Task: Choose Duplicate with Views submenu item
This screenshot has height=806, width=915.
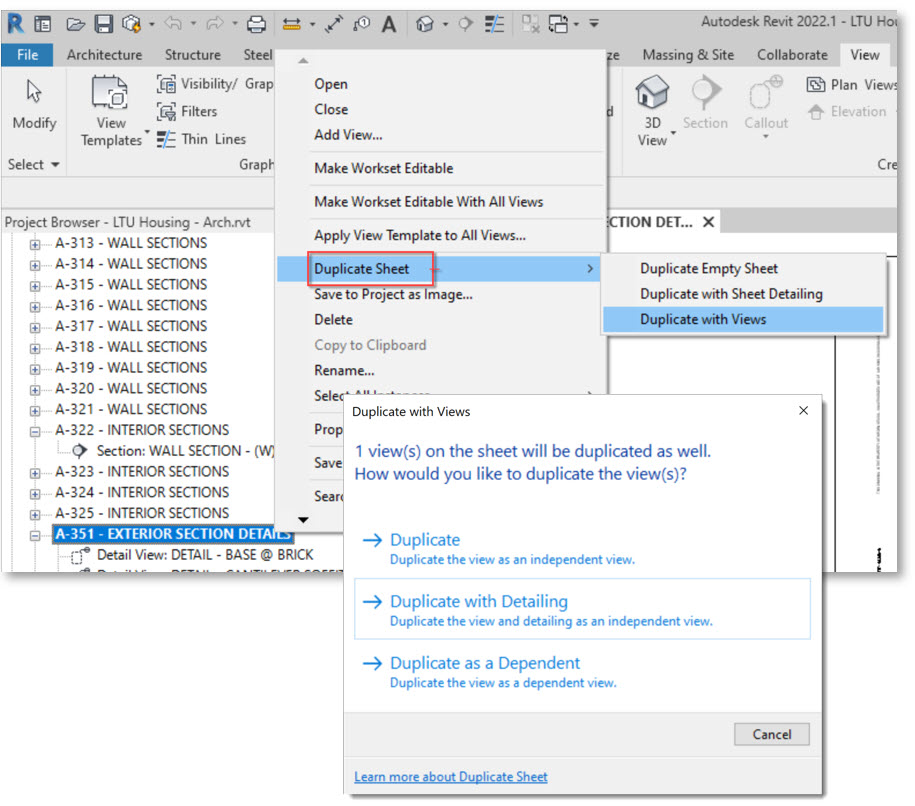Action: click(x=743, y=319)
